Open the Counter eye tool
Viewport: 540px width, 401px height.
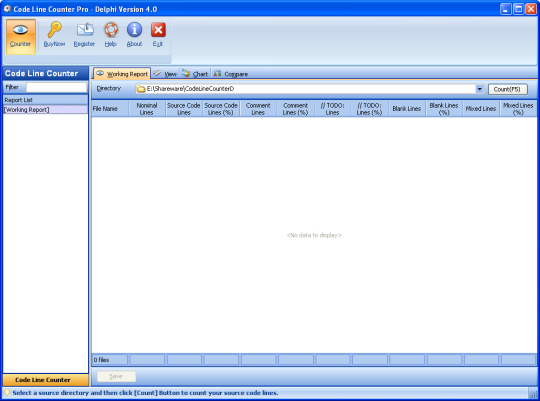coord(20,36)
